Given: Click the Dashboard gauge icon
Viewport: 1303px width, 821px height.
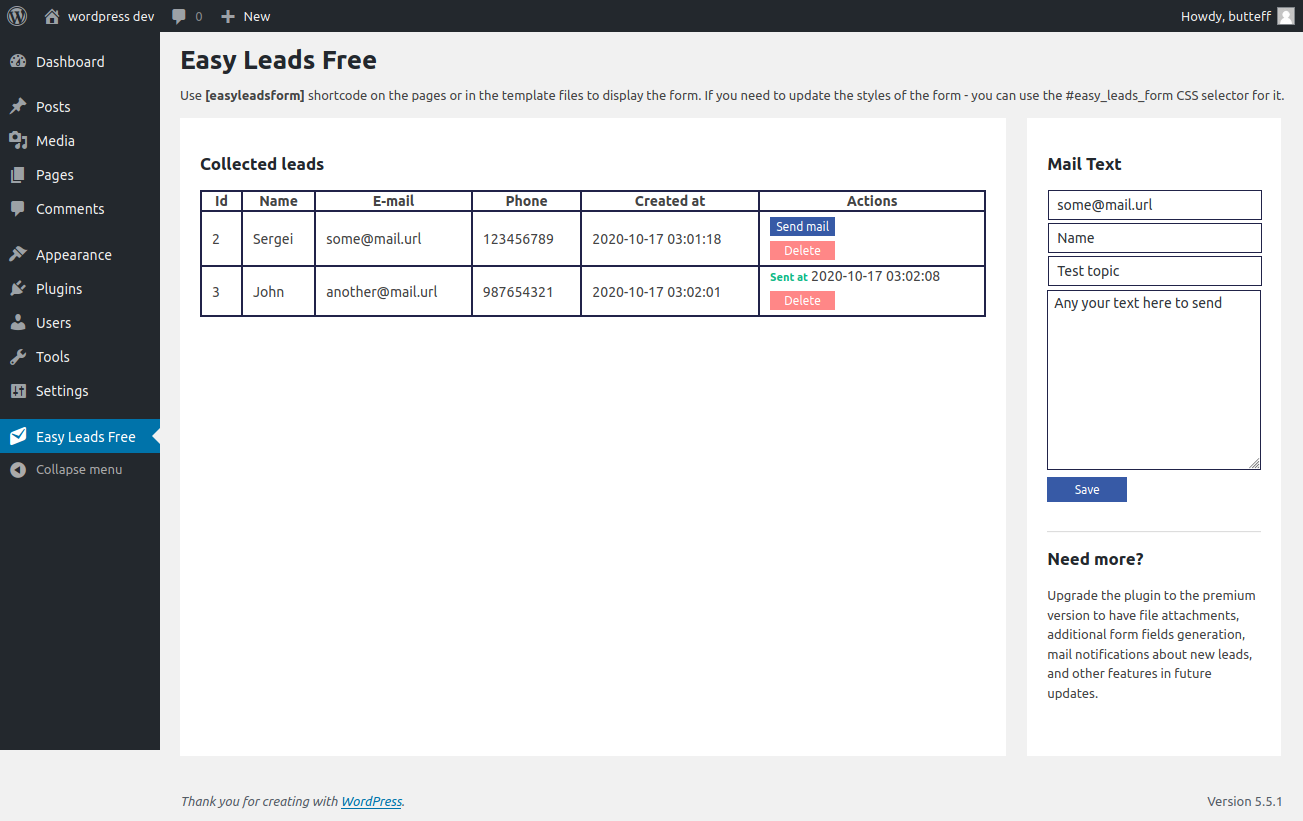Looking at the screenshot, I should (18, 62).
